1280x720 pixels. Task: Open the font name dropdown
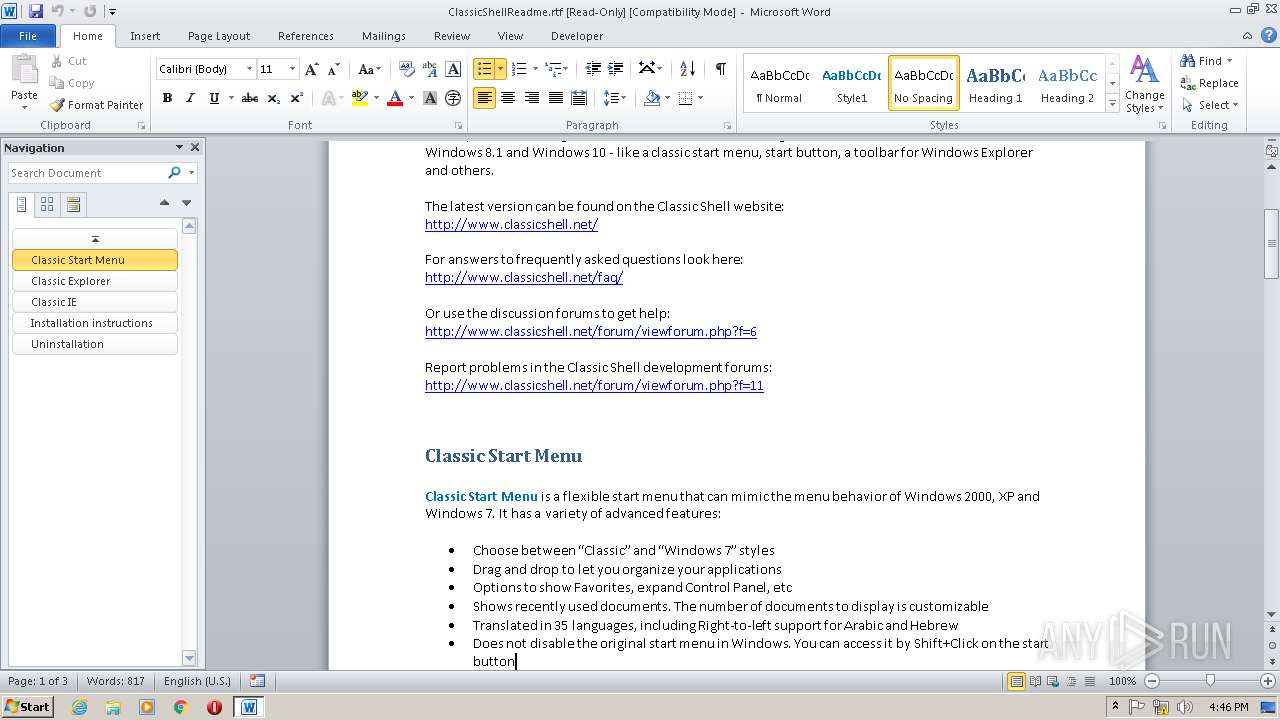(249, 69)
